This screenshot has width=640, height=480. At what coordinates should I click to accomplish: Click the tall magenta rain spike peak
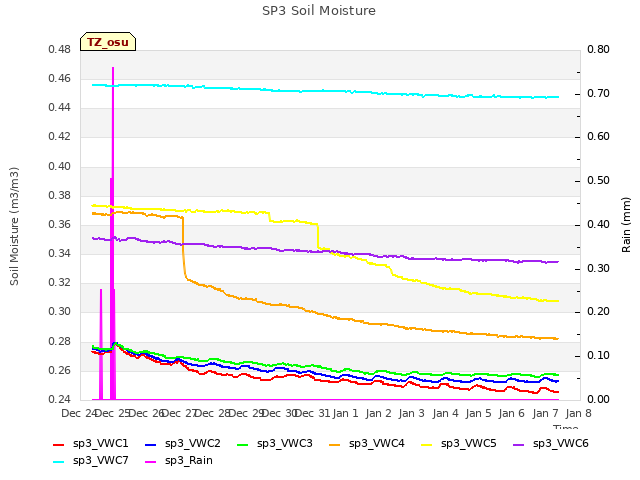113,69
